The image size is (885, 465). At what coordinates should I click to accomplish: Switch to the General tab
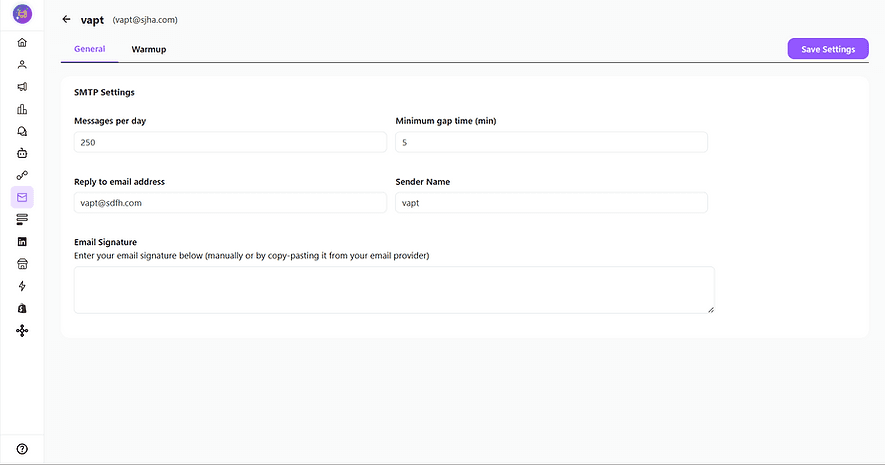click(x=90, y=49)
